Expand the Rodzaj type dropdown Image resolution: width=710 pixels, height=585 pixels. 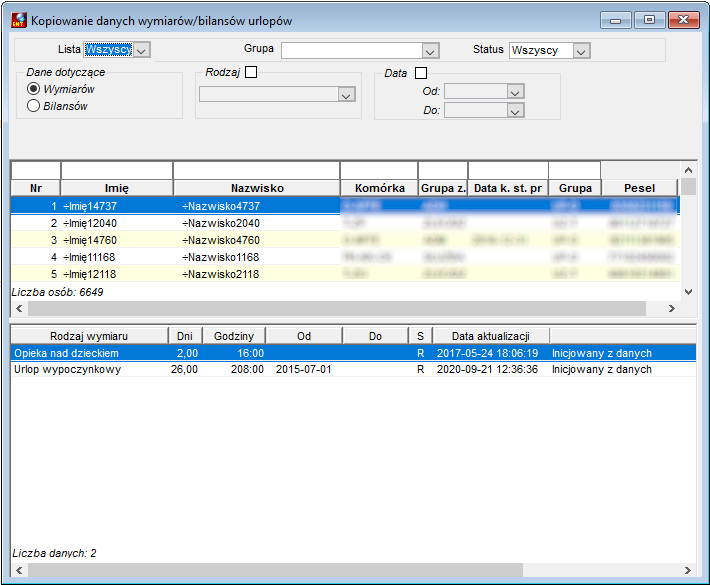click(346, 95)
